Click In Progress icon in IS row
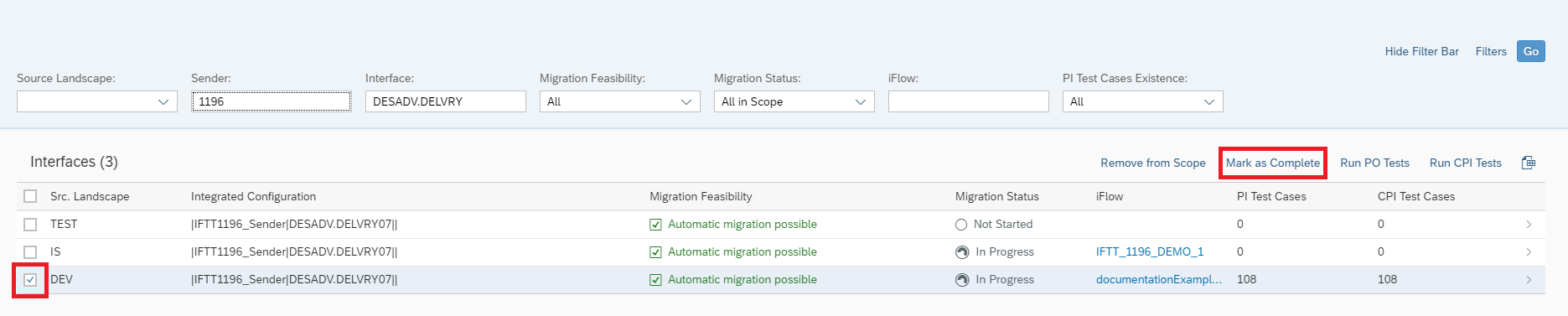Viewport: 1568px width, 316px height. (962, 252)
